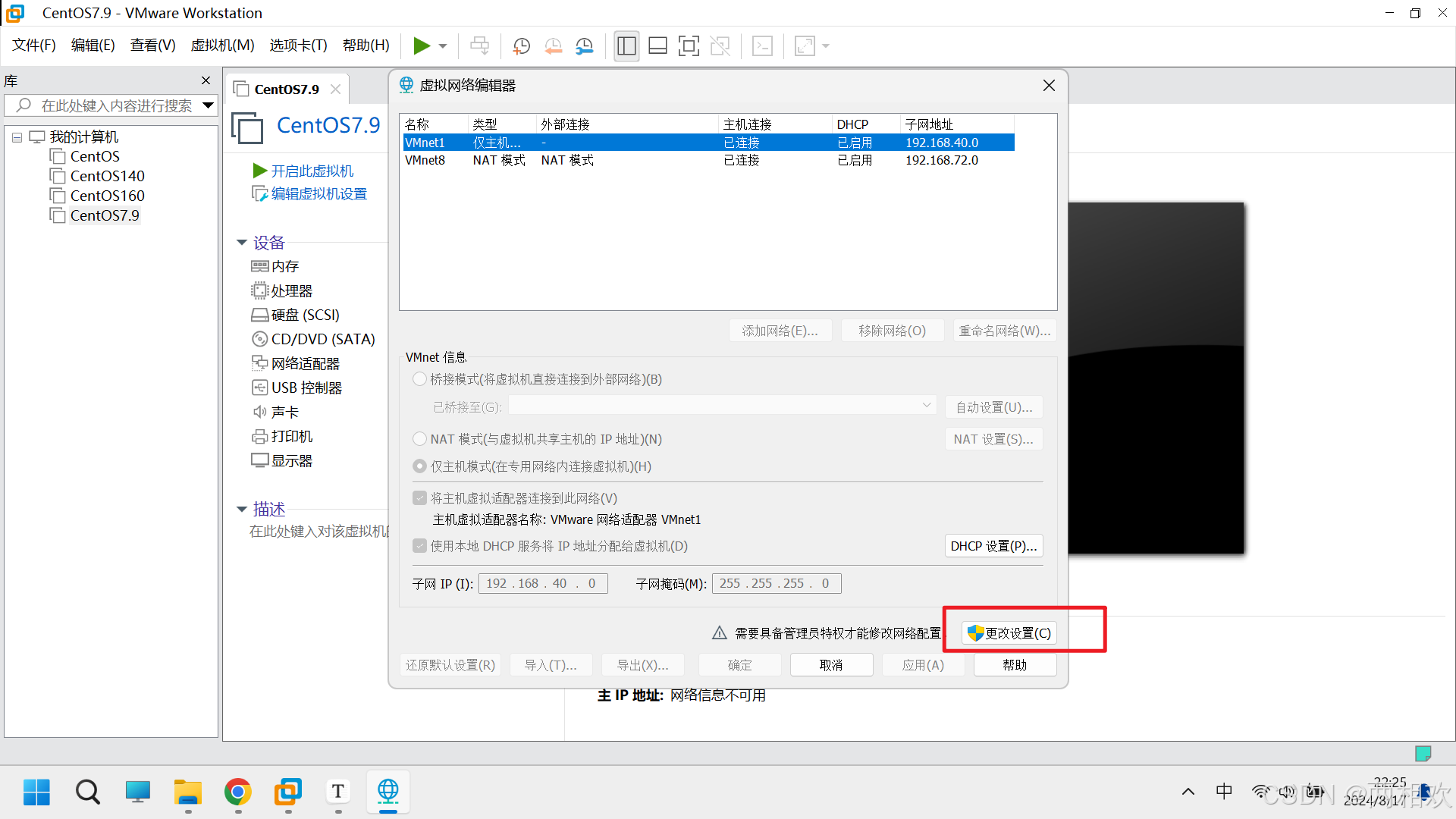This screenshot has width=1456, height=819.
Task: Toggle connect host virtual adapter checkbox
Action: pos(419,498)
